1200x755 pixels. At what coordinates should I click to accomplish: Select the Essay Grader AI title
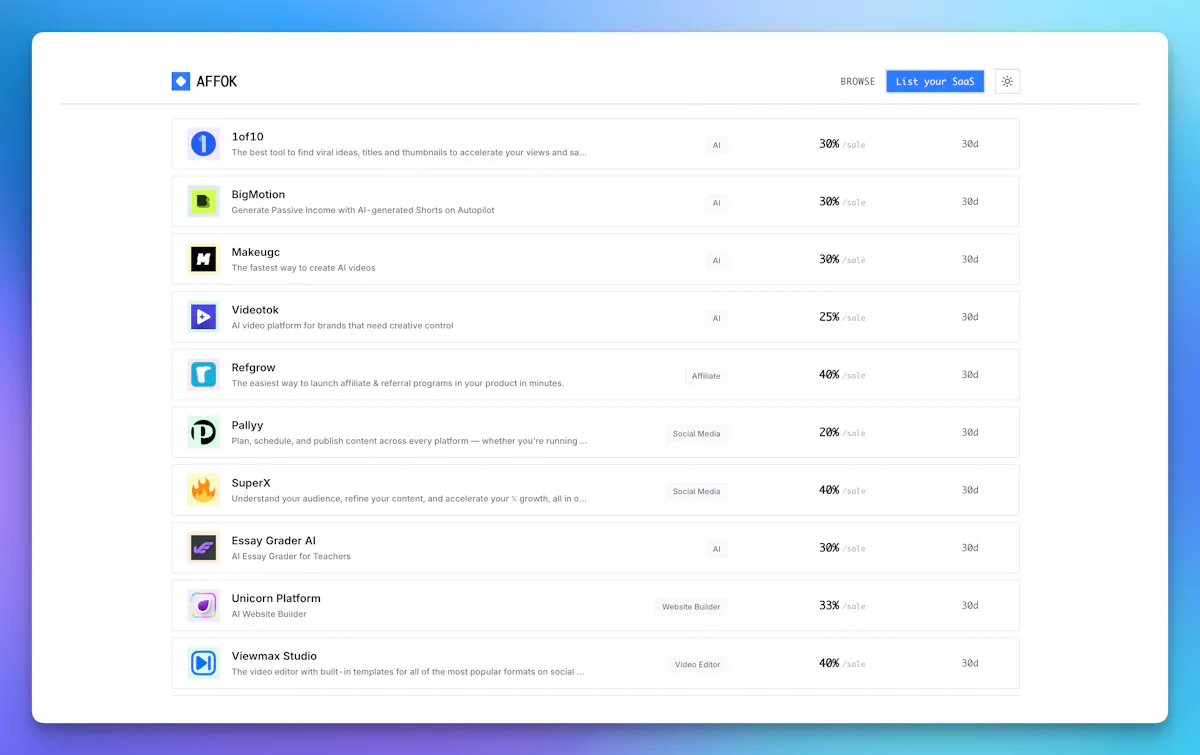[x=274, y=541]
